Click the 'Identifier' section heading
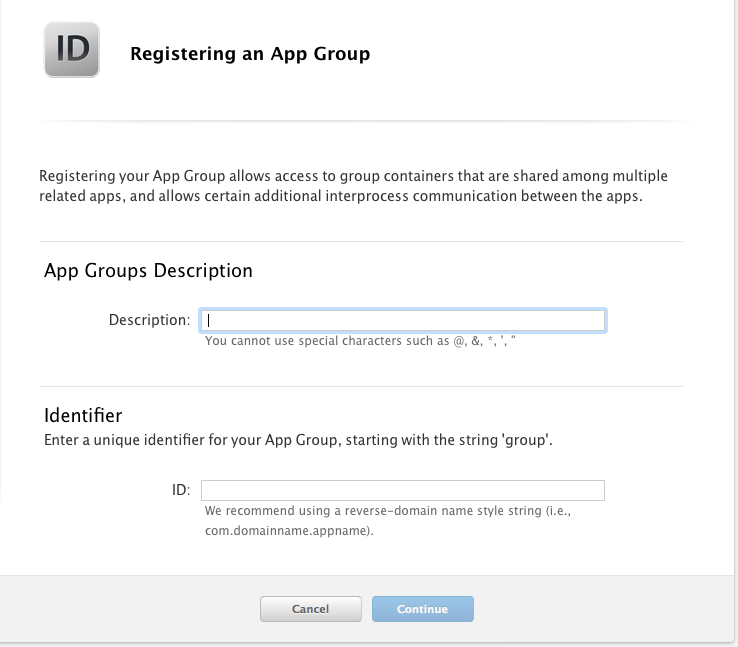The width and height of the screenshot is (738, 647). click(83, 415)
